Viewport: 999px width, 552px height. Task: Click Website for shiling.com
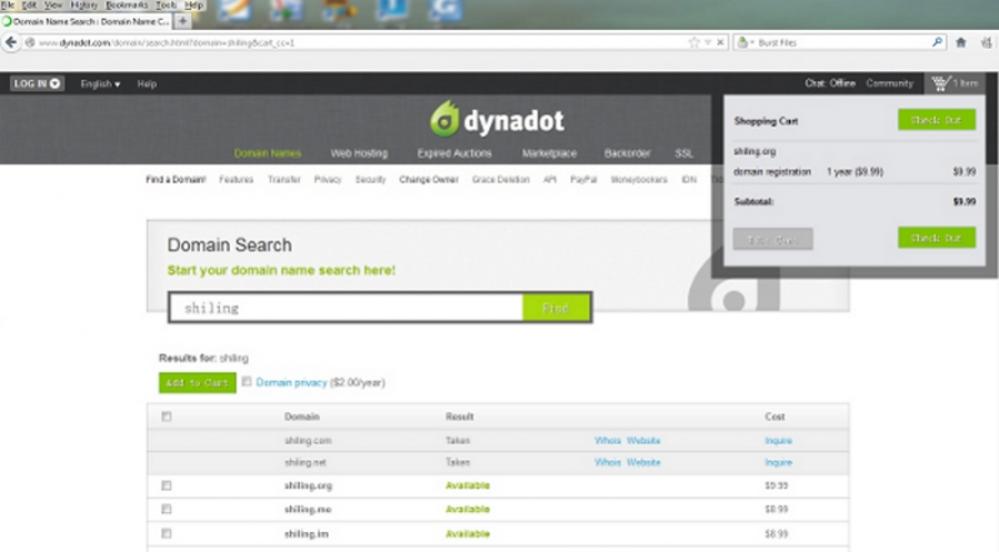coord(643,440)
